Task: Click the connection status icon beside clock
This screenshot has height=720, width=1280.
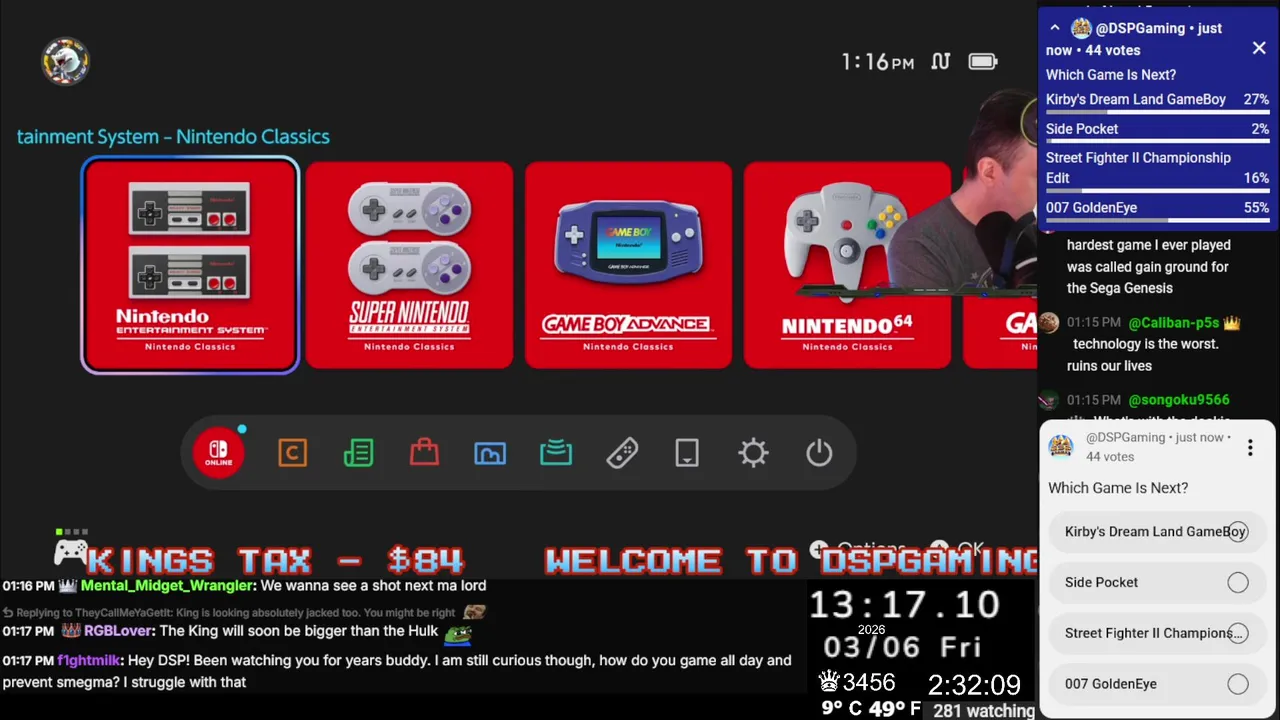Action: 940,62
